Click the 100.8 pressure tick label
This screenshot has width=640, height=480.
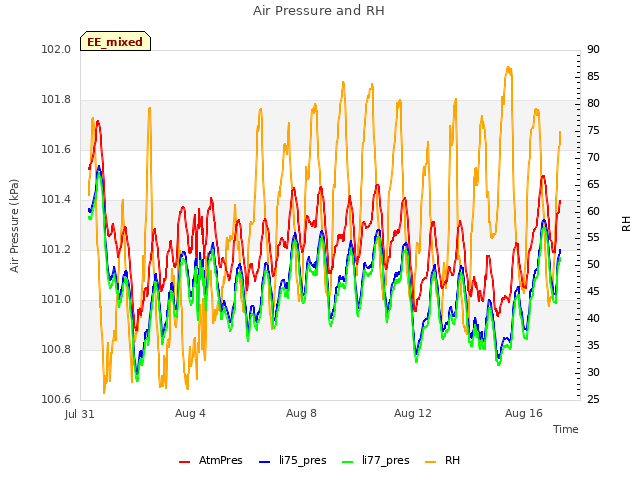56,349
